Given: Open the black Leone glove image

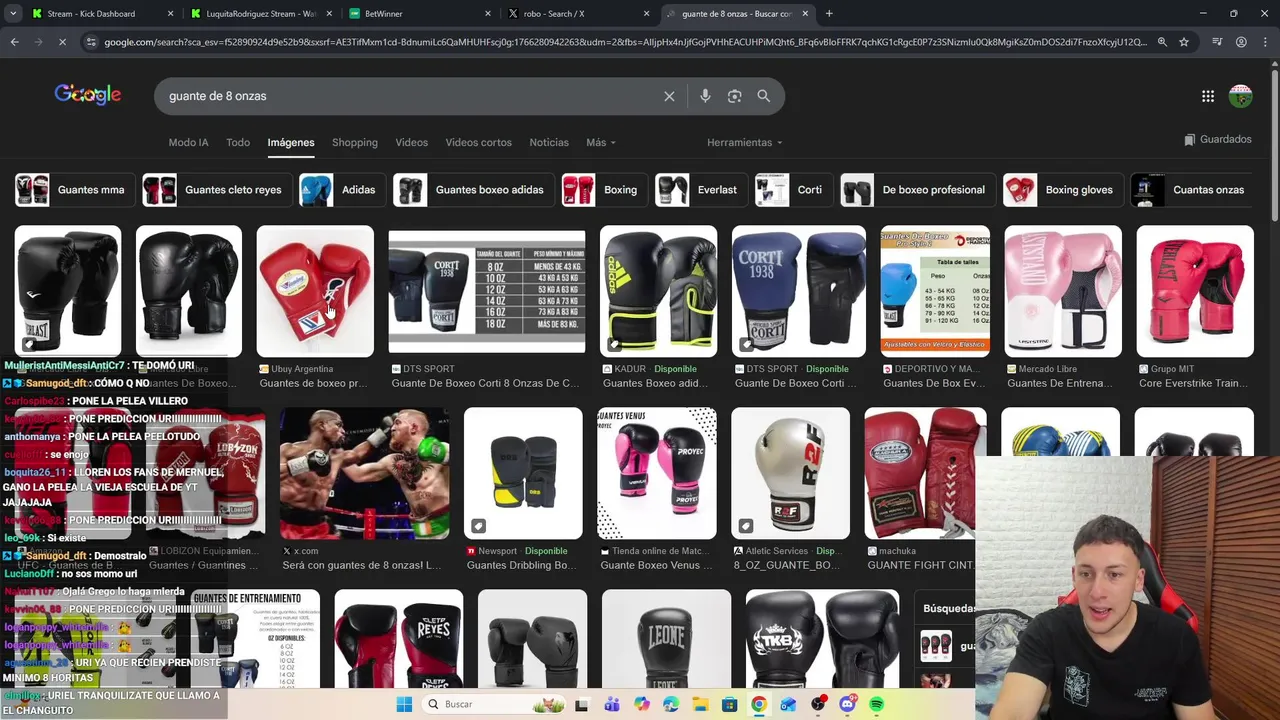Looking at the screenshot, I should [666, 639].
